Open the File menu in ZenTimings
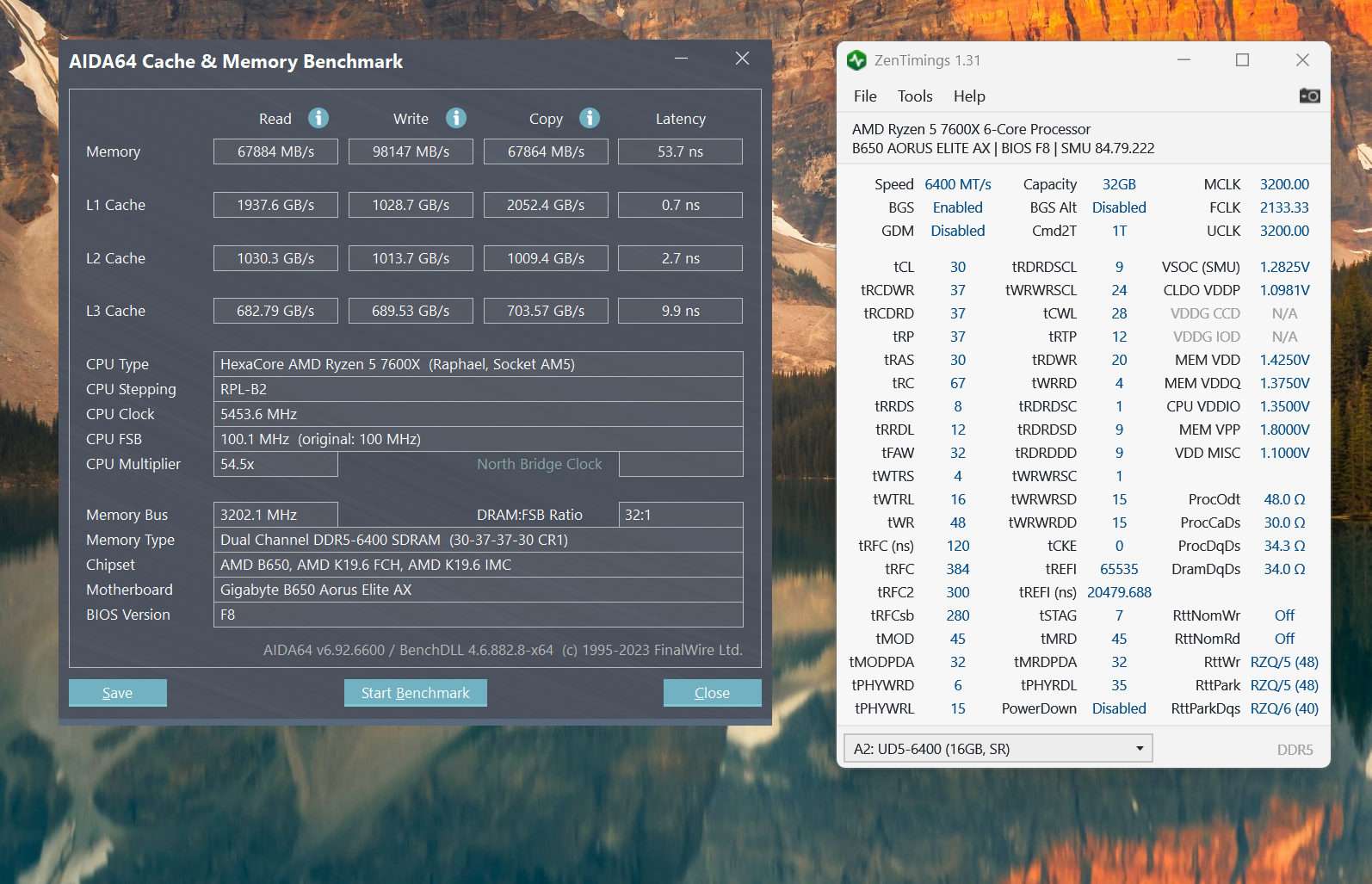The width and height of the screenshot is (1372, 884). [865, 96]
